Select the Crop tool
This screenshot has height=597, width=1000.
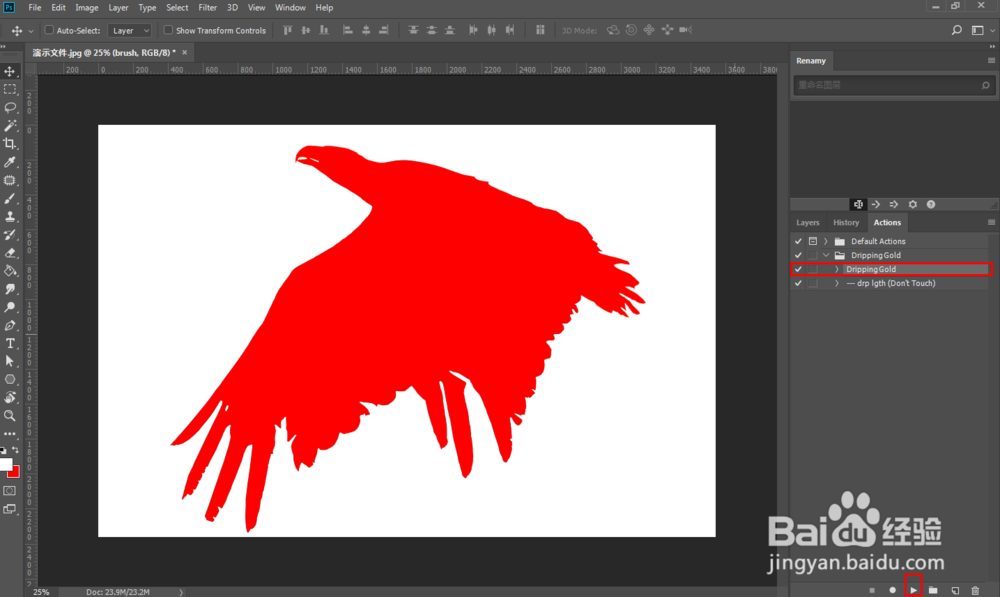point(10,144)
